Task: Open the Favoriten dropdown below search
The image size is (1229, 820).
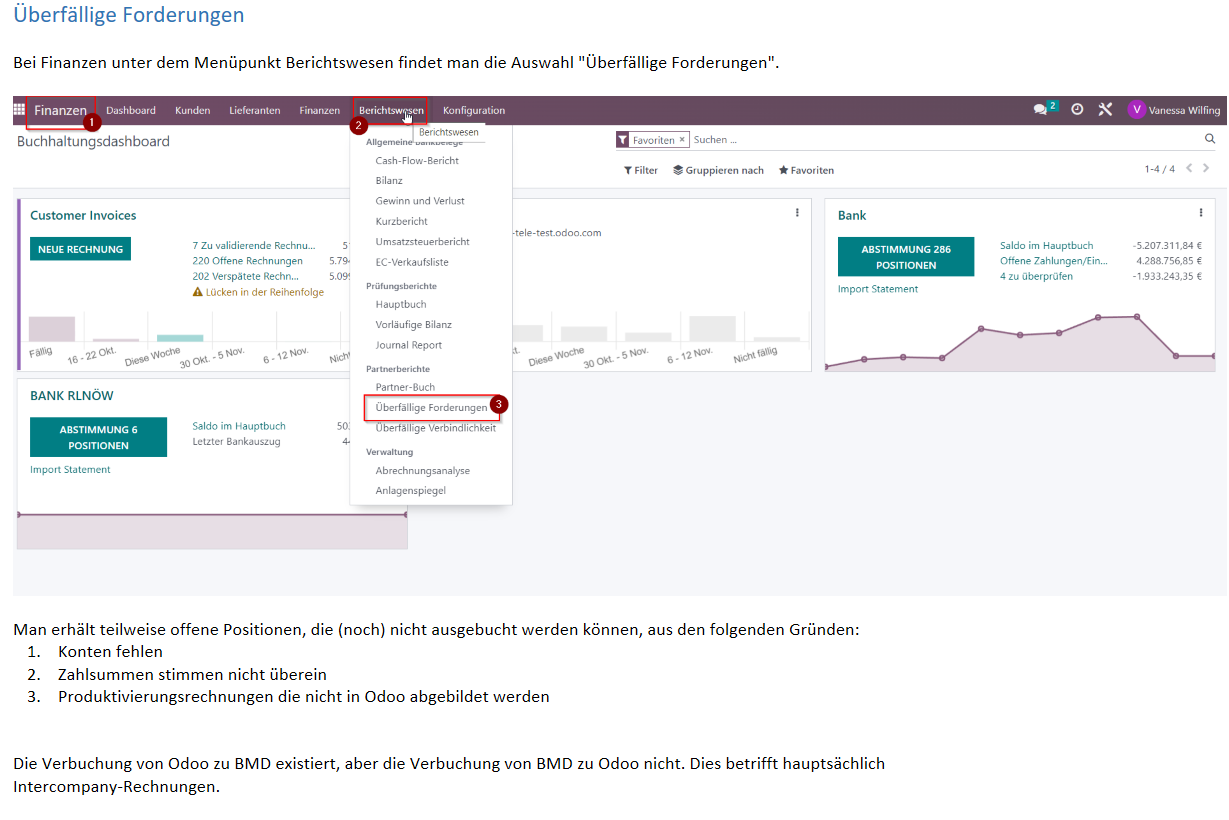Action: pyautogui.click(x=806, y=170)
